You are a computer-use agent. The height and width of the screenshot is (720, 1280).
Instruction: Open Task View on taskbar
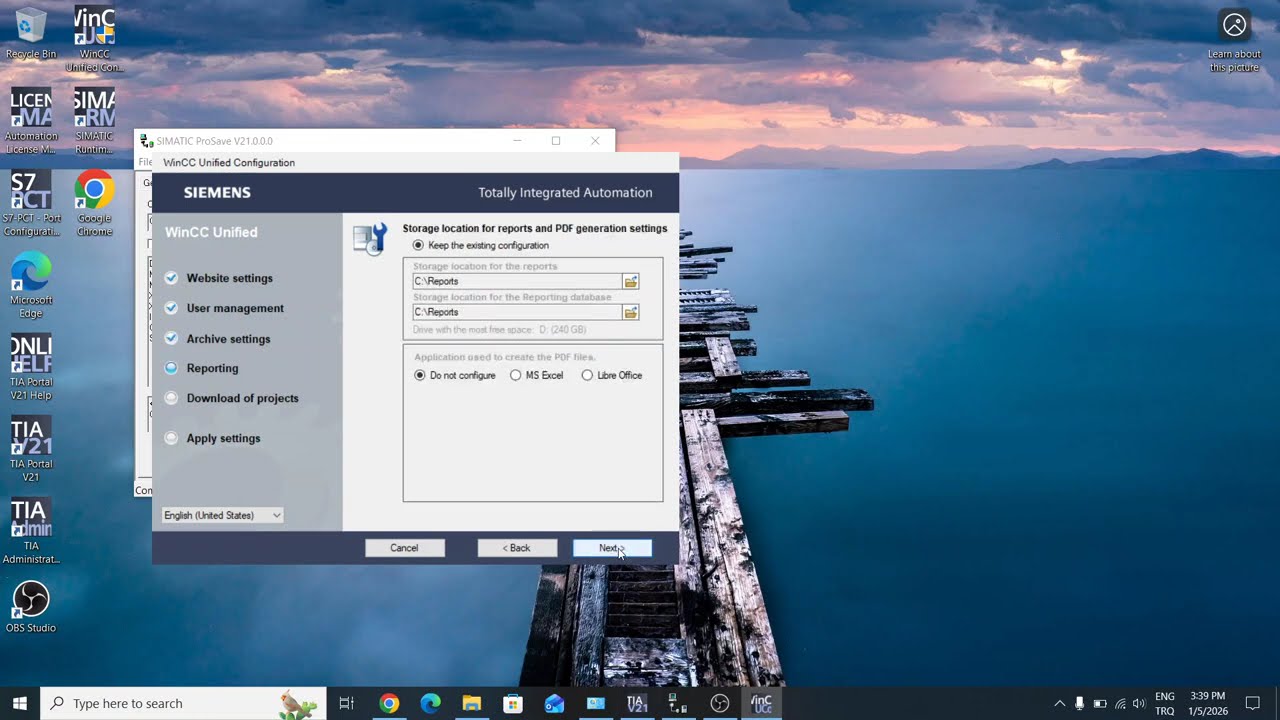347,703
